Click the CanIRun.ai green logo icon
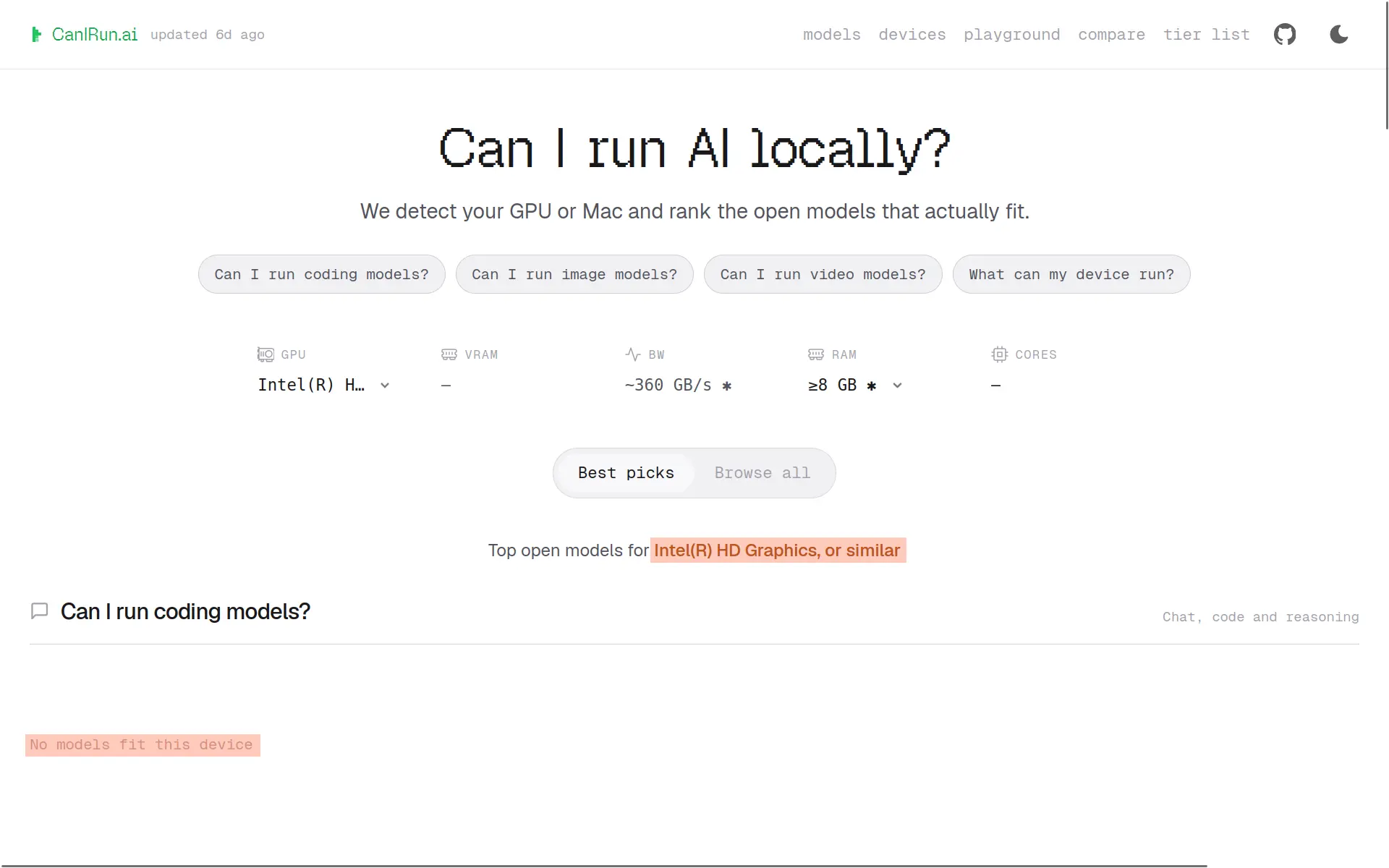This screenshot has height=868, width=1389. coord(36,34)
